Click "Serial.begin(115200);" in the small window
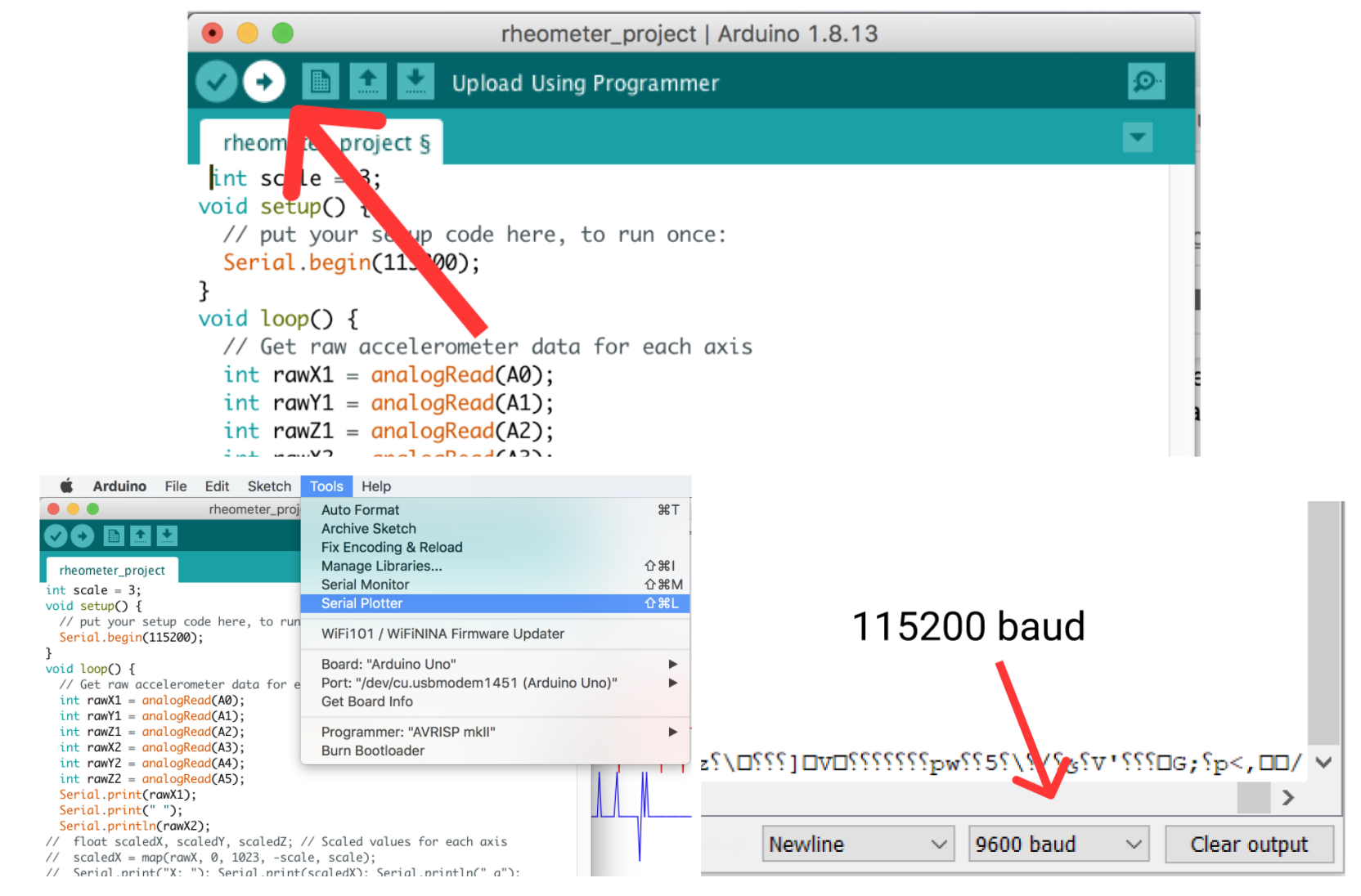 pos(131,638)
